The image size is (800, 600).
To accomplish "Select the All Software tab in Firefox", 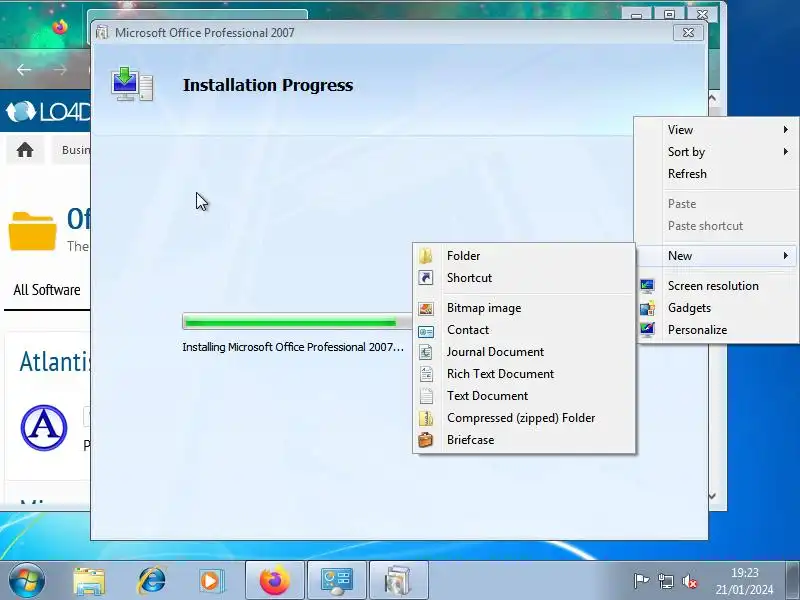I will (47, 290).
